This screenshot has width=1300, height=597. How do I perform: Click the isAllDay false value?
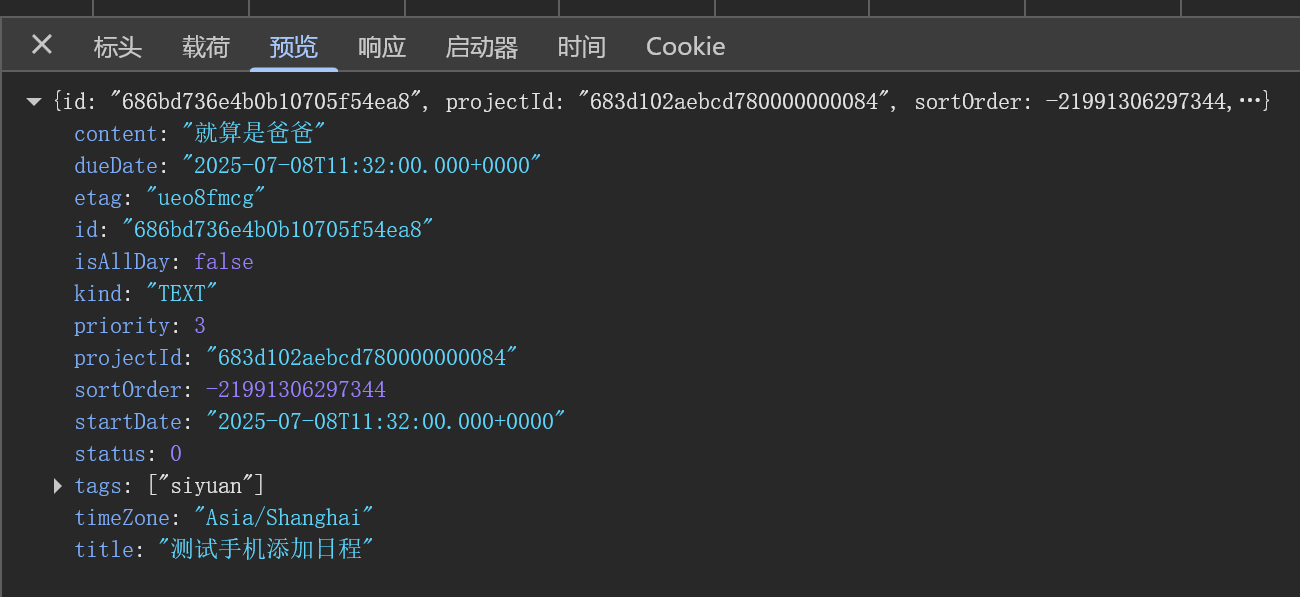223,262
